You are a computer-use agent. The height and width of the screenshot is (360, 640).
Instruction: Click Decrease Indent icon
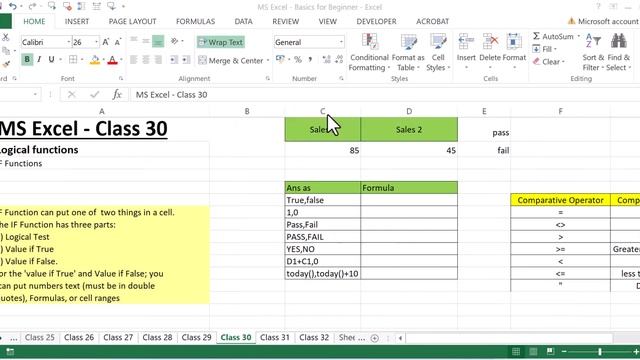[x=174, y=60]
